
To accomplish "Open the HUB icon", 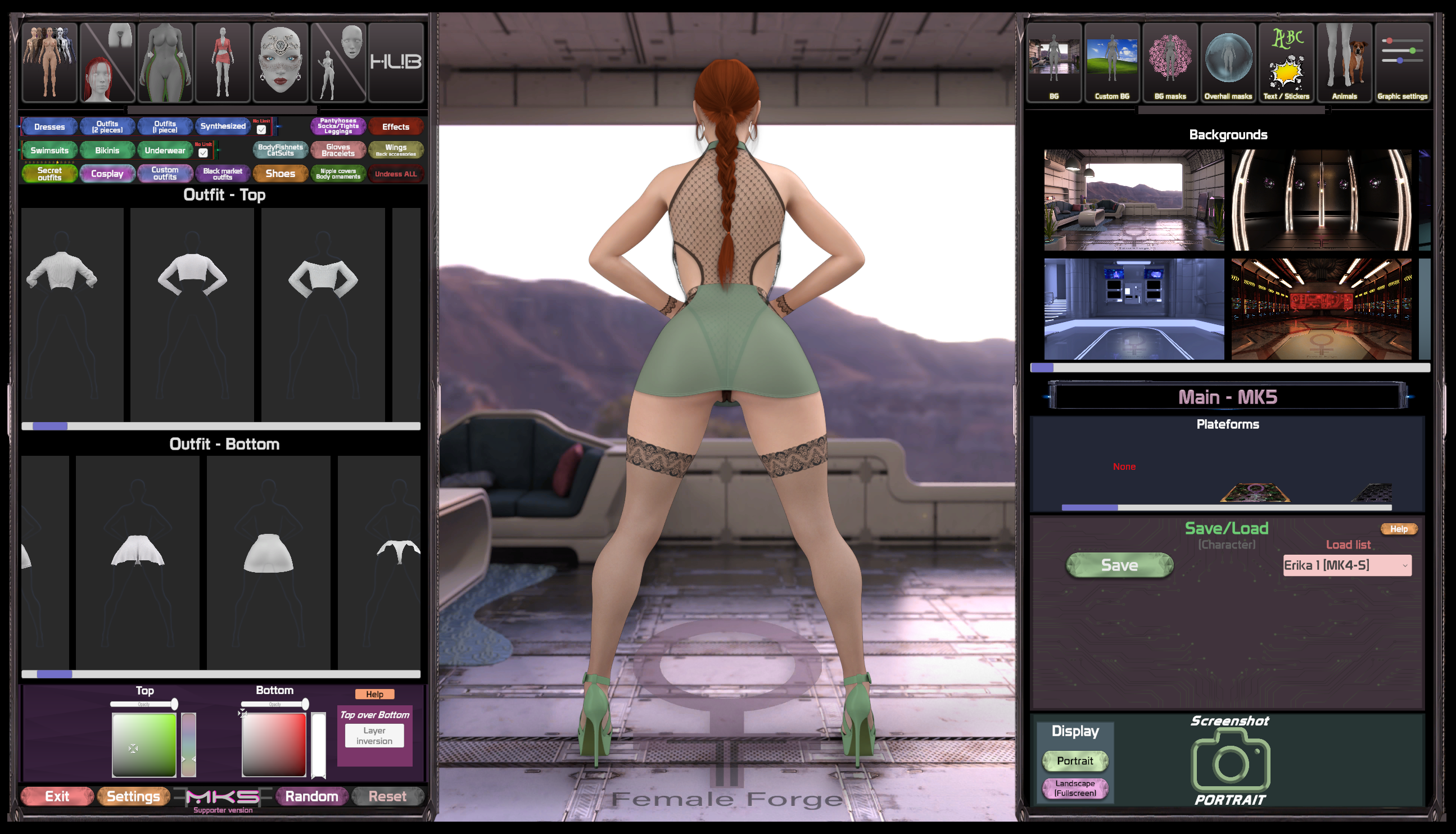I will 395,62.
